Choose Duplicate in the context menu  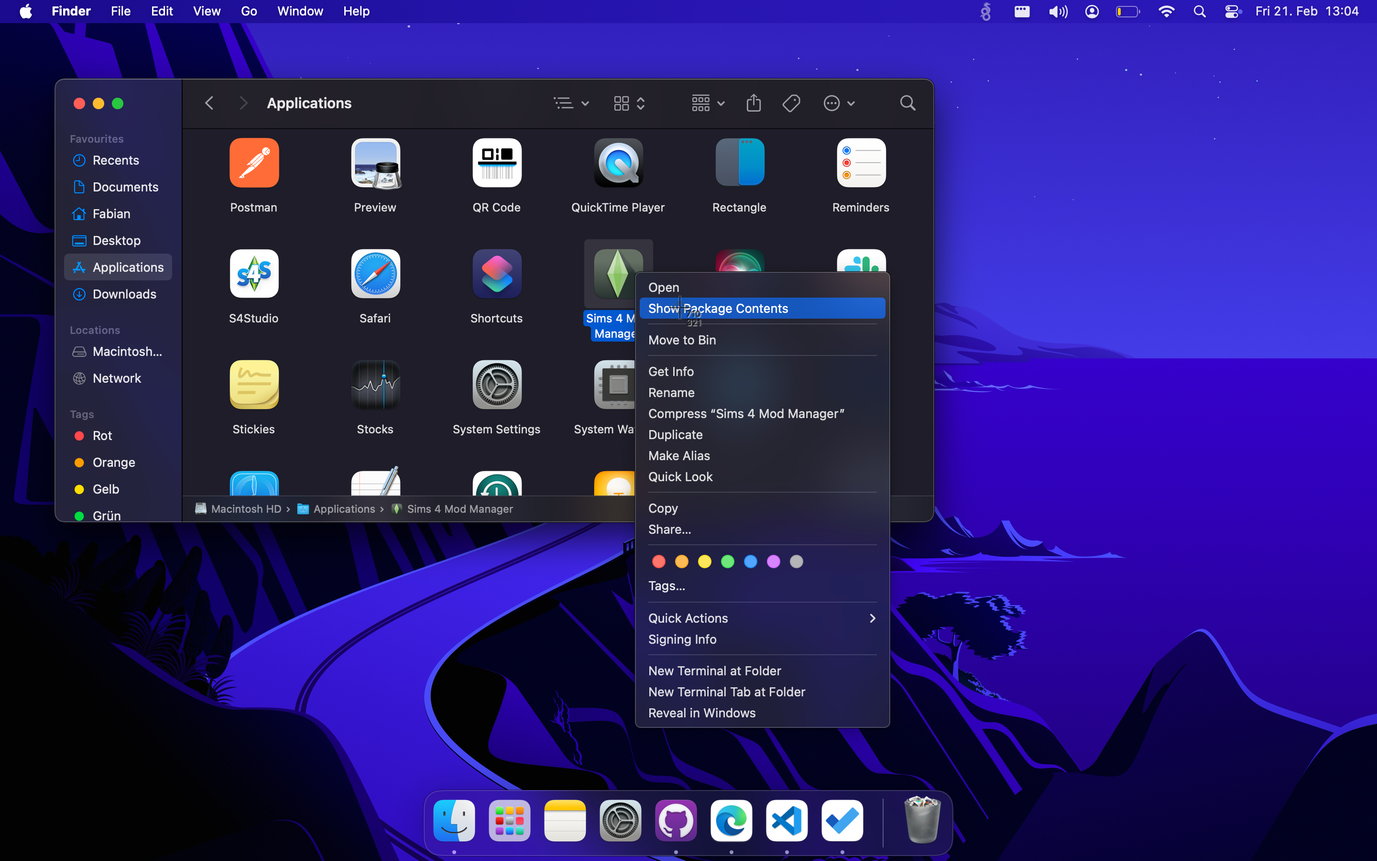(762, 435)
